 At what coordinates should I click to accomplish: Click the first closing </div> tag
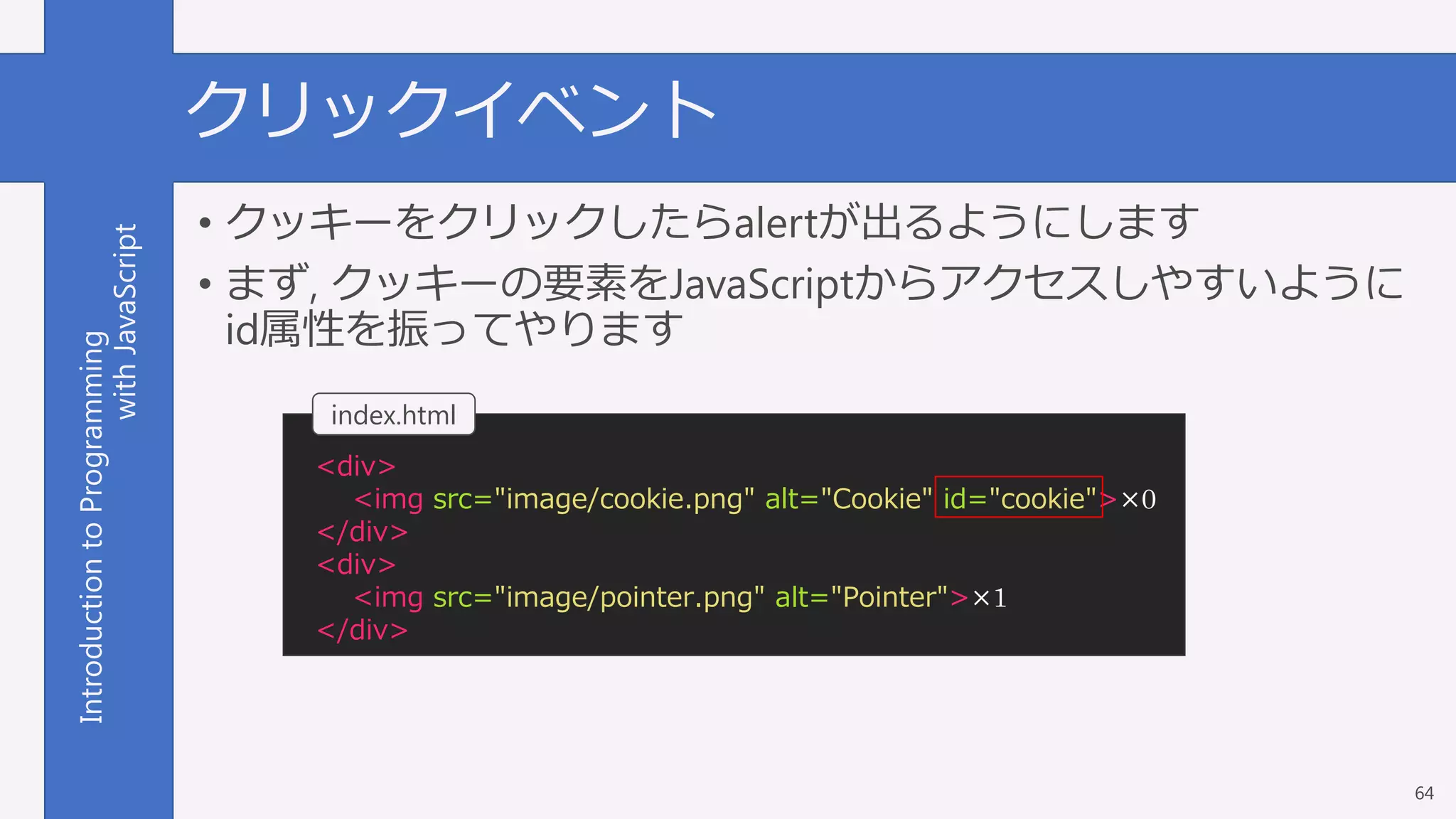click(363, 532)
